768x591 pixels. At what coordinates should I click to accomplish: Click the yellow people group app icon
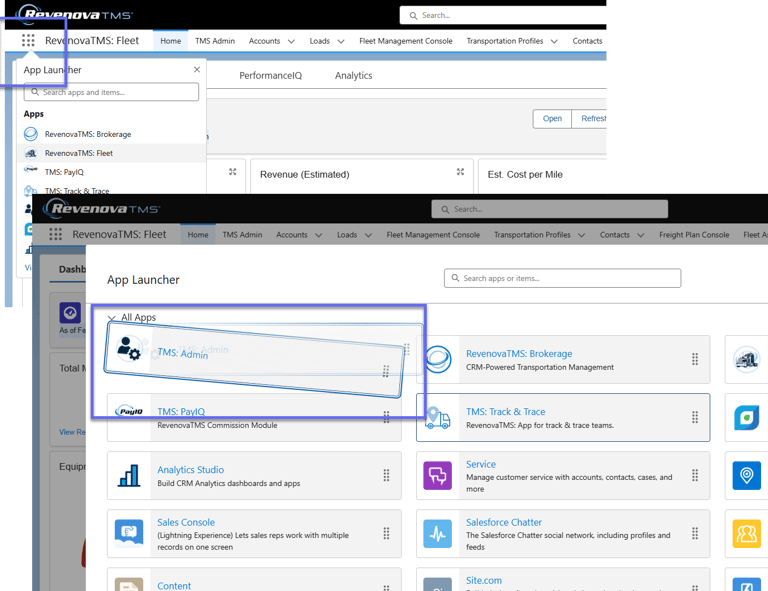click(x=746, y=533)
